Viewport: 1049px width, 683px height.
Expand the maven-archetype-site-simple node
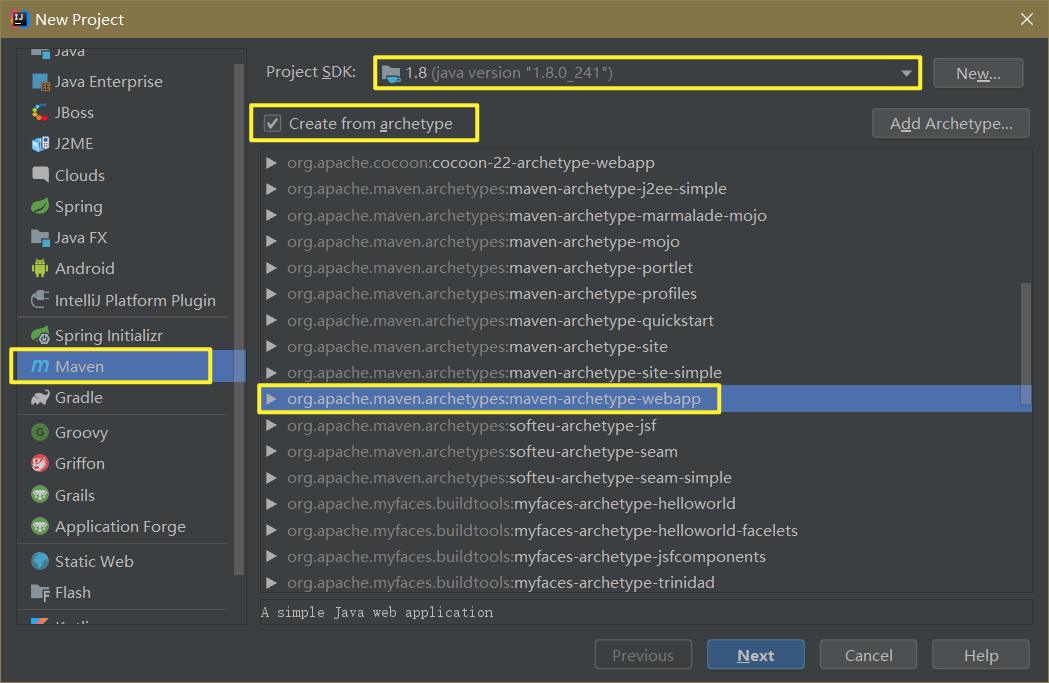(271, 373)
